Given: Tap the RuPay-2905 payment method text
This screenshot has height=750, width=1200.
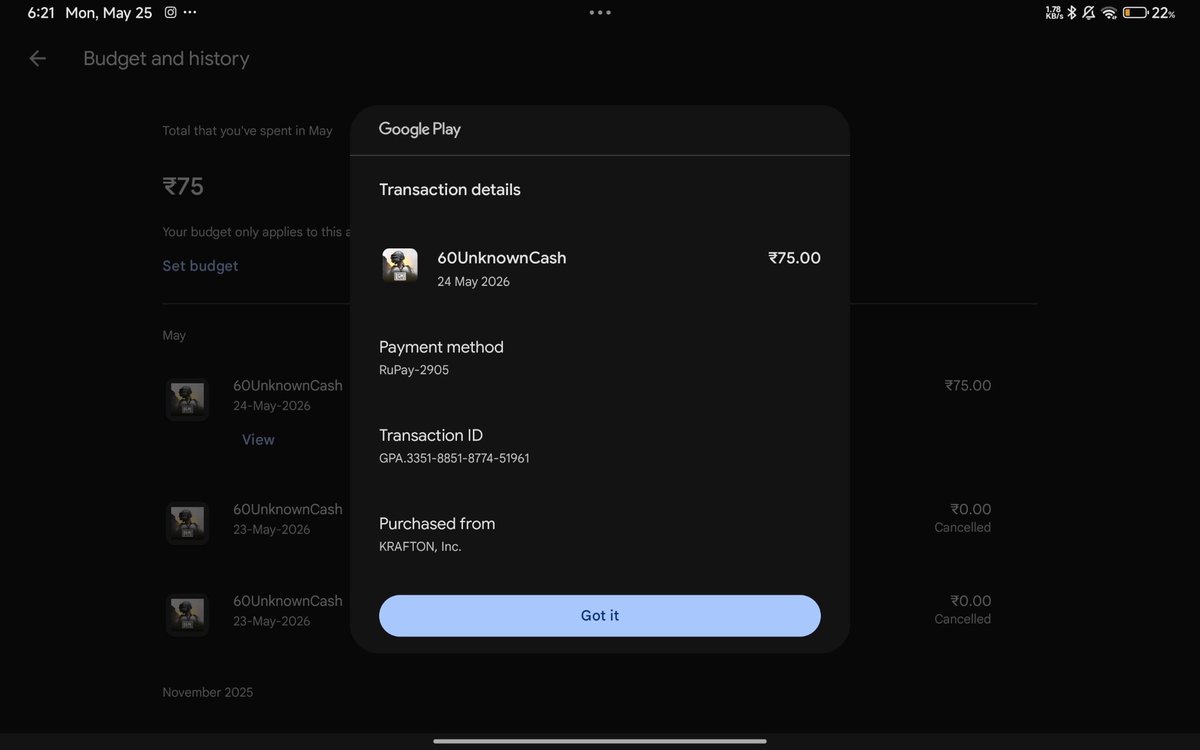Looking at the screenshot, I should [414, 370].
